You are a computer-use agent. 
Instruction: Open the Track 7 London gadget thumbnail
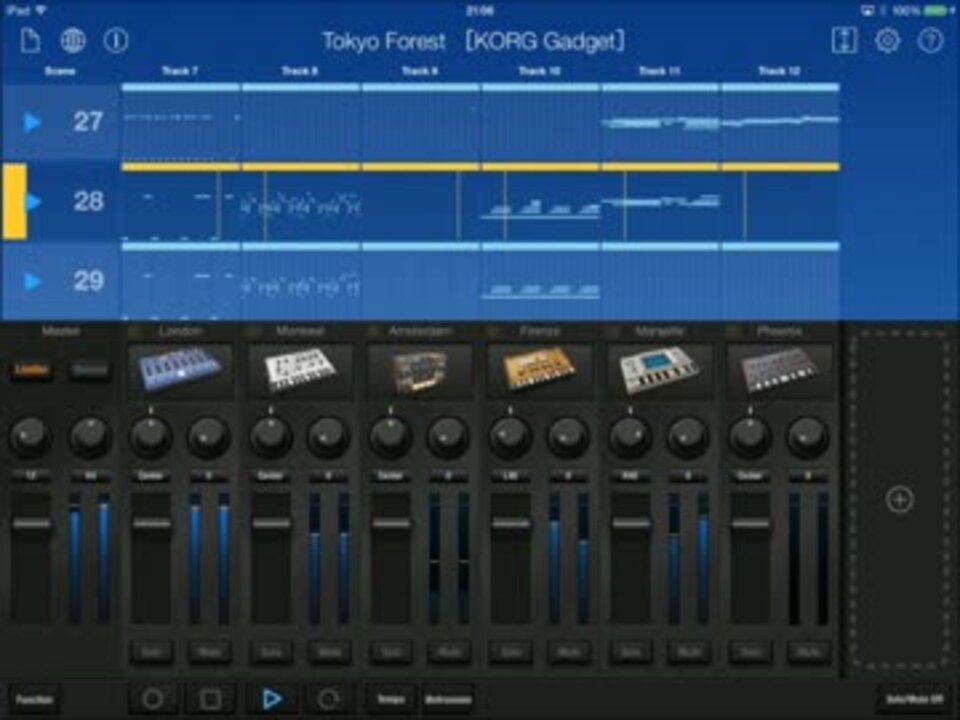181,371
